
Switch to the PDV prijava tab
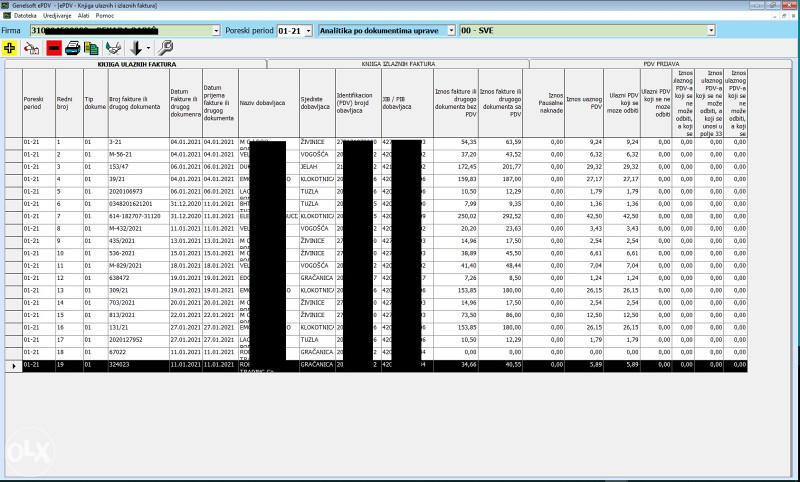661,63
